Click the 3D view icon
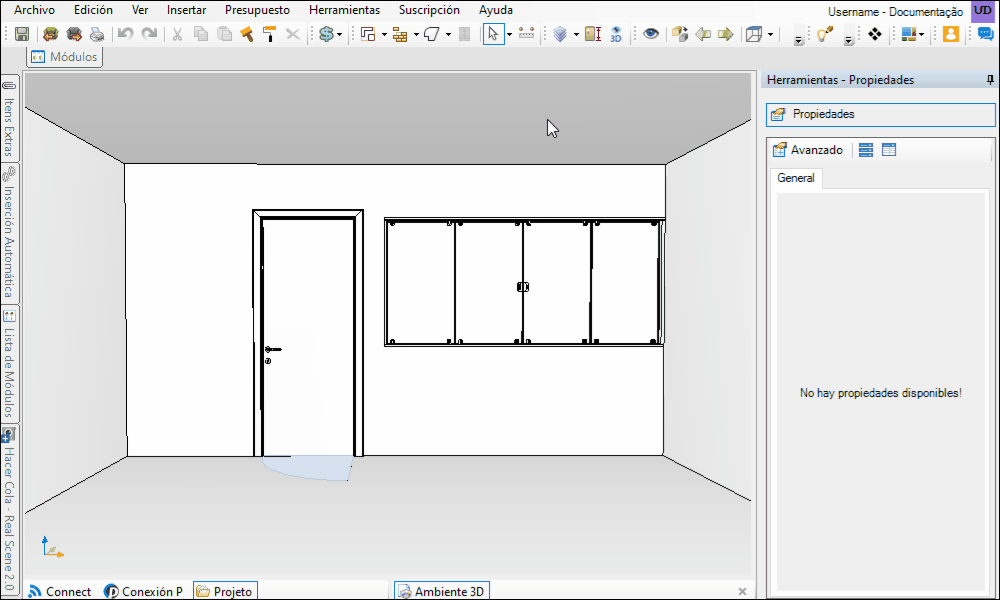 [616, 34]
